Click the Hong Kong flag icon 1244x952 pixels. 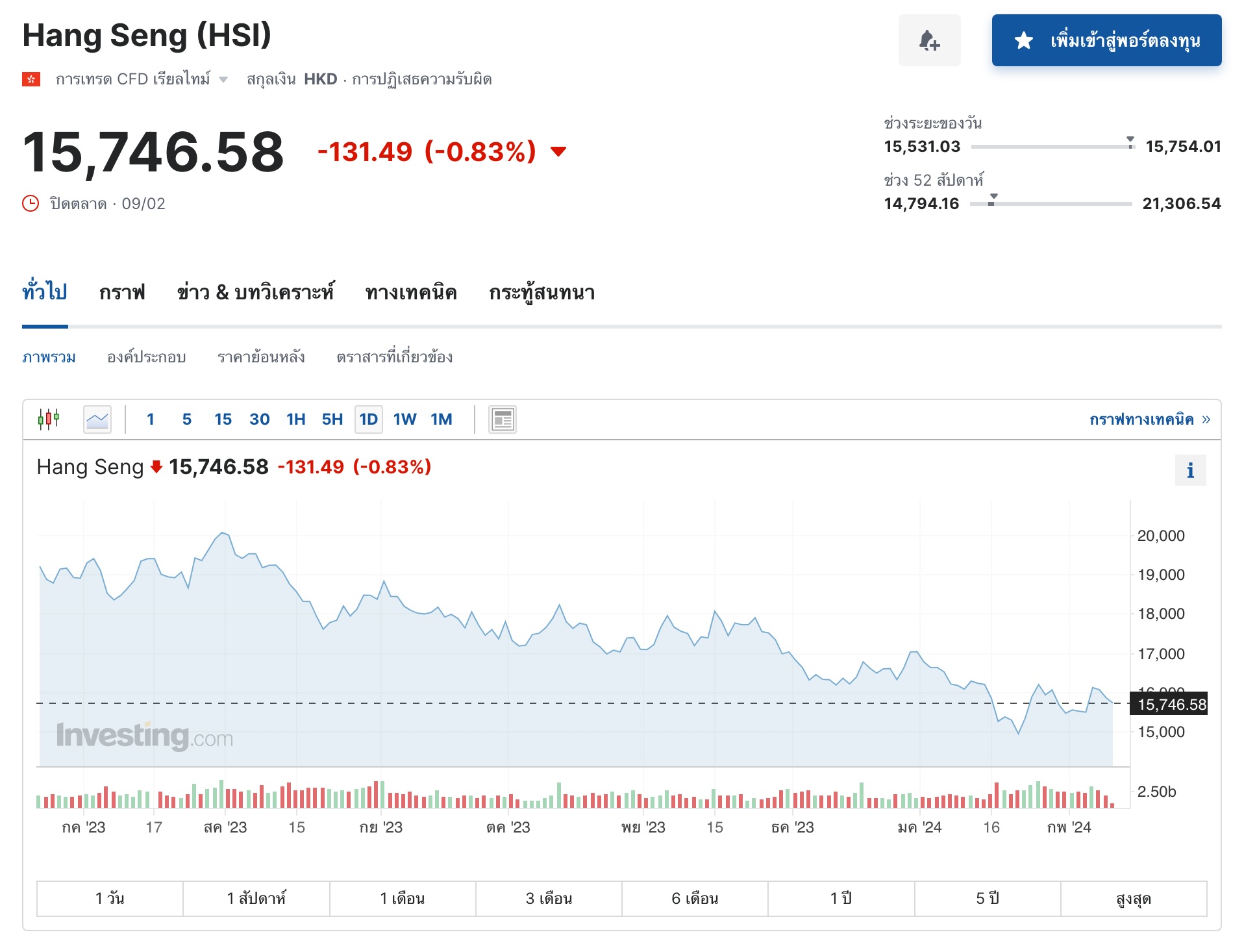click(31, 79)
